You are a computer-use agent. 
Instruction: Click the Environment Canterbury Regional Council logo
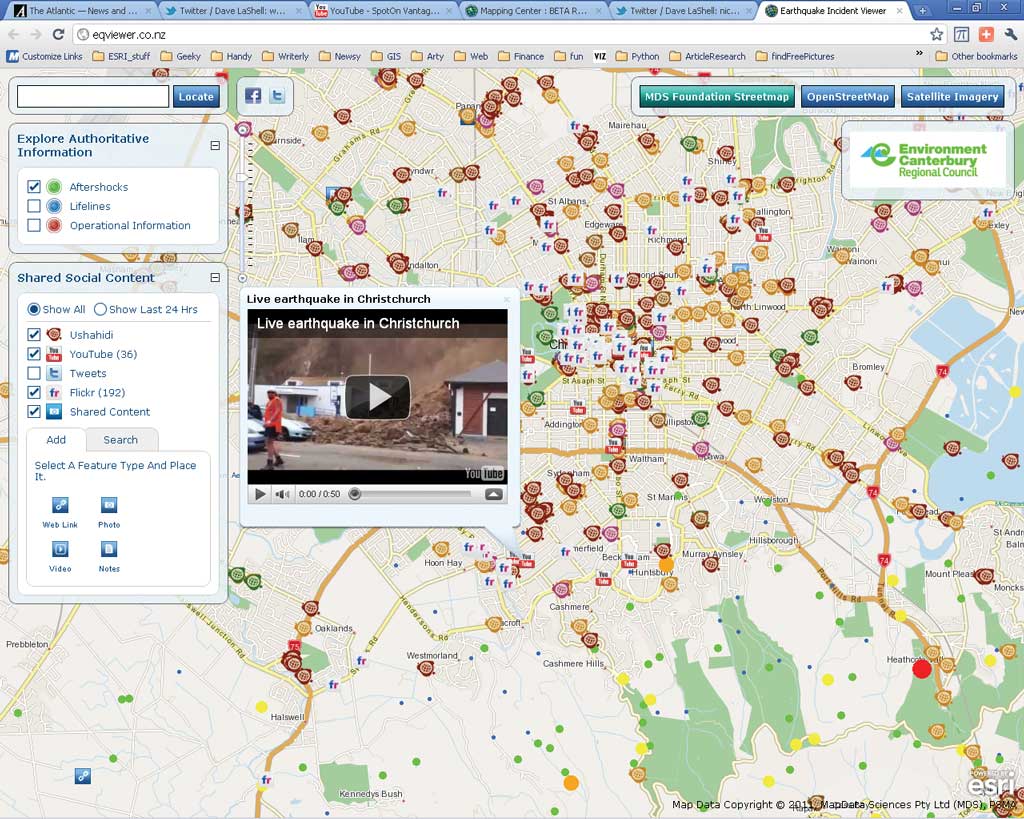927,159
